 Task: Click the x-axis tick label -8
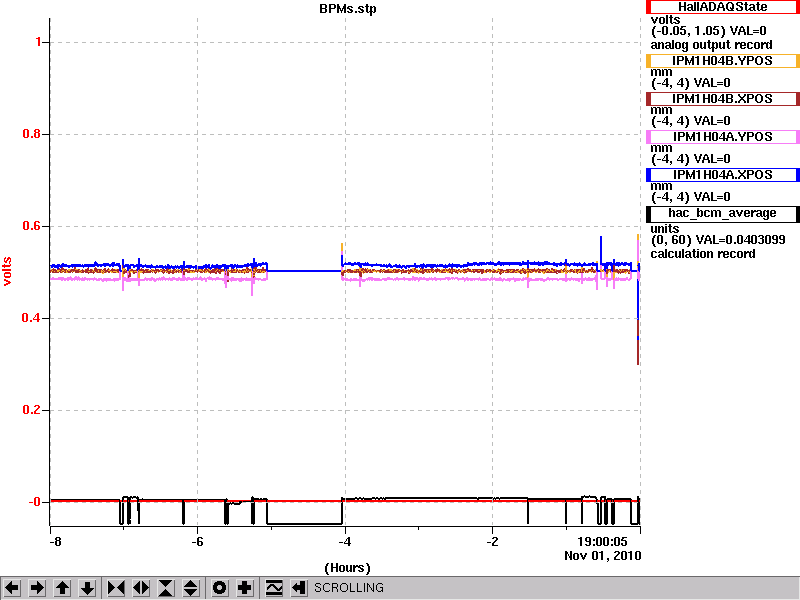point(55,542)
